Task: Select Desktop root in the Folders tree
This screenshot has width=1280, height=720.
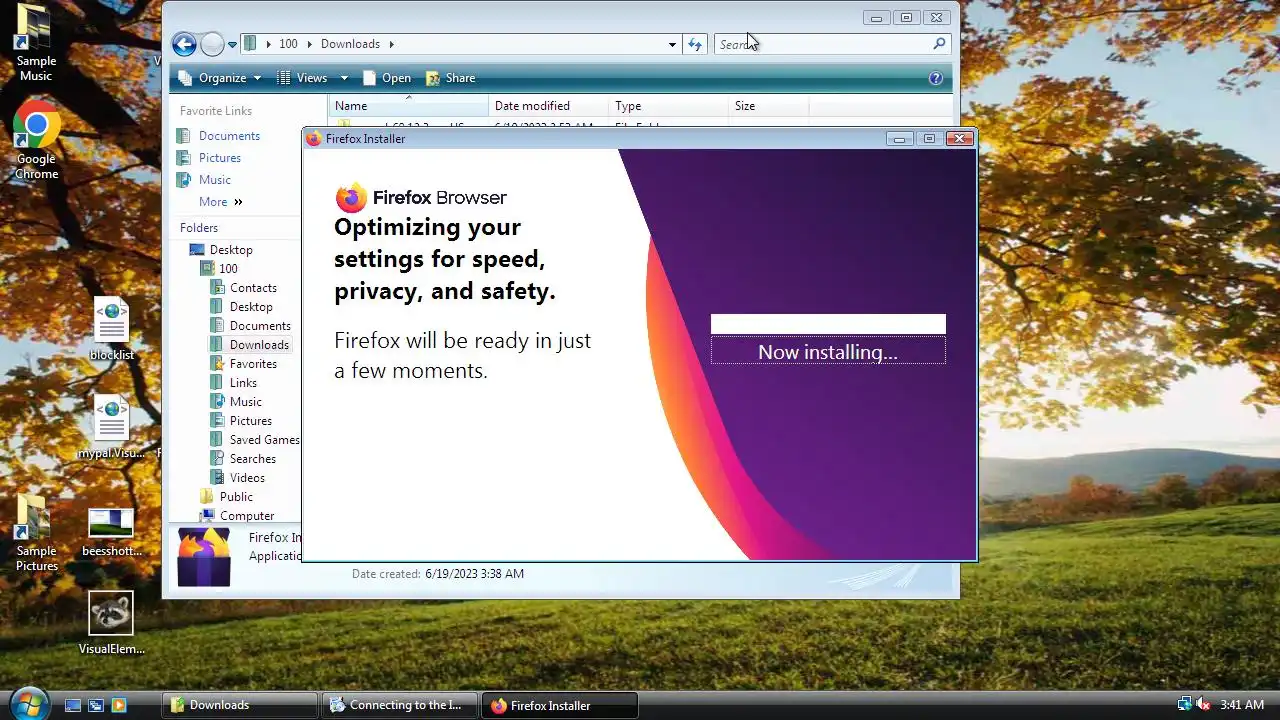Action: pyautogui.click(x=231, y=250)
